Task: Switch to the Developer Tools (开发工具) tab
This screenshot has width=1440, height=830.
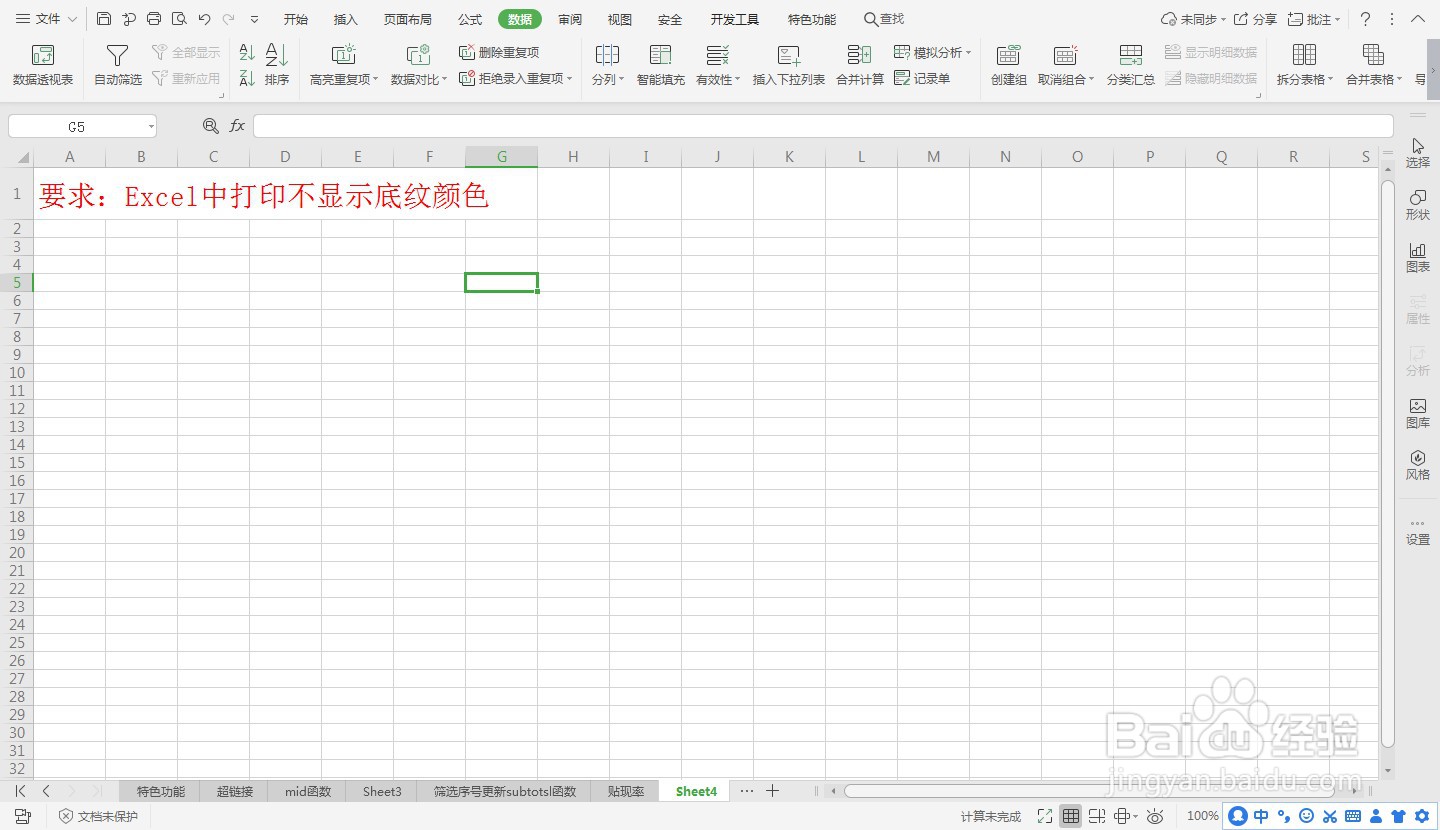Action: pyautogui.click(x=735, y=19)
